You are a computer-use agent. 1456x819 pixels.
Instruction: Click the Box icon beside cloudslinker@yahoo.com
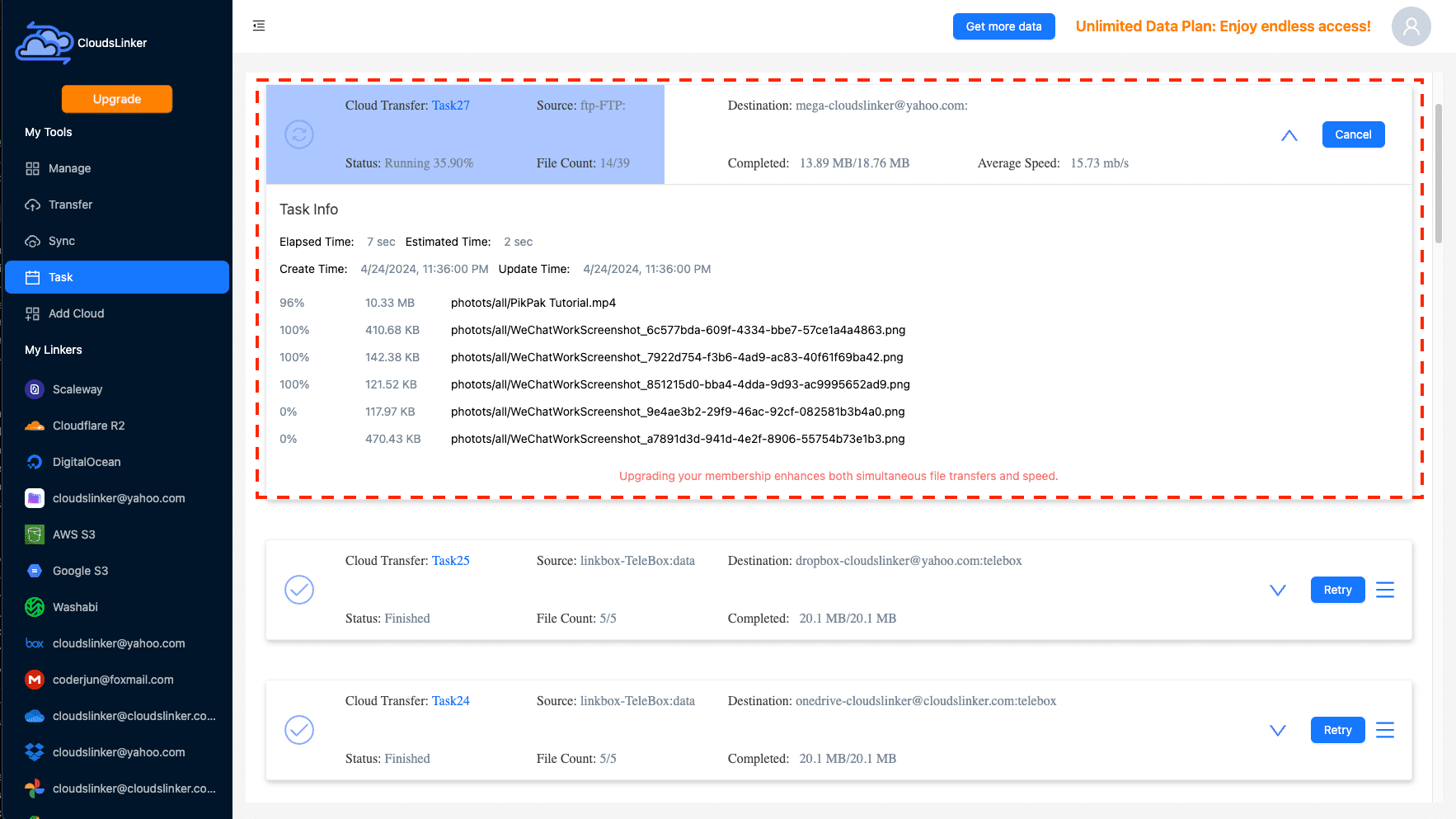point(35,643)
